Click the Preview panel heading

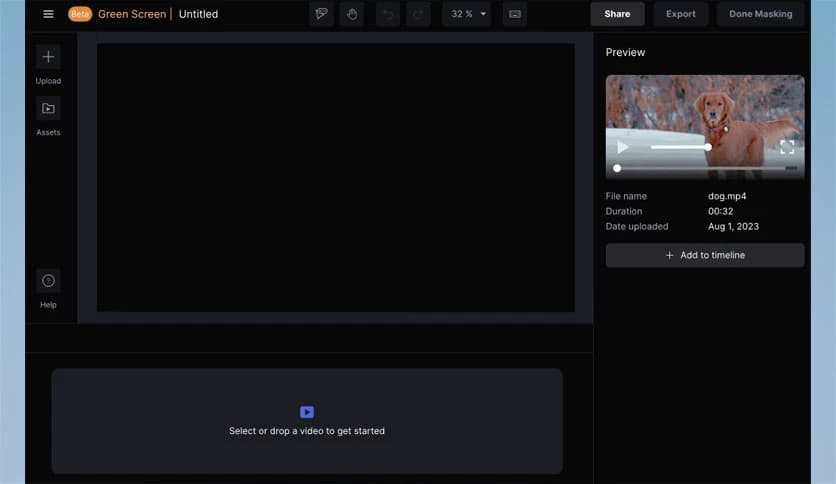click(625, 52)
